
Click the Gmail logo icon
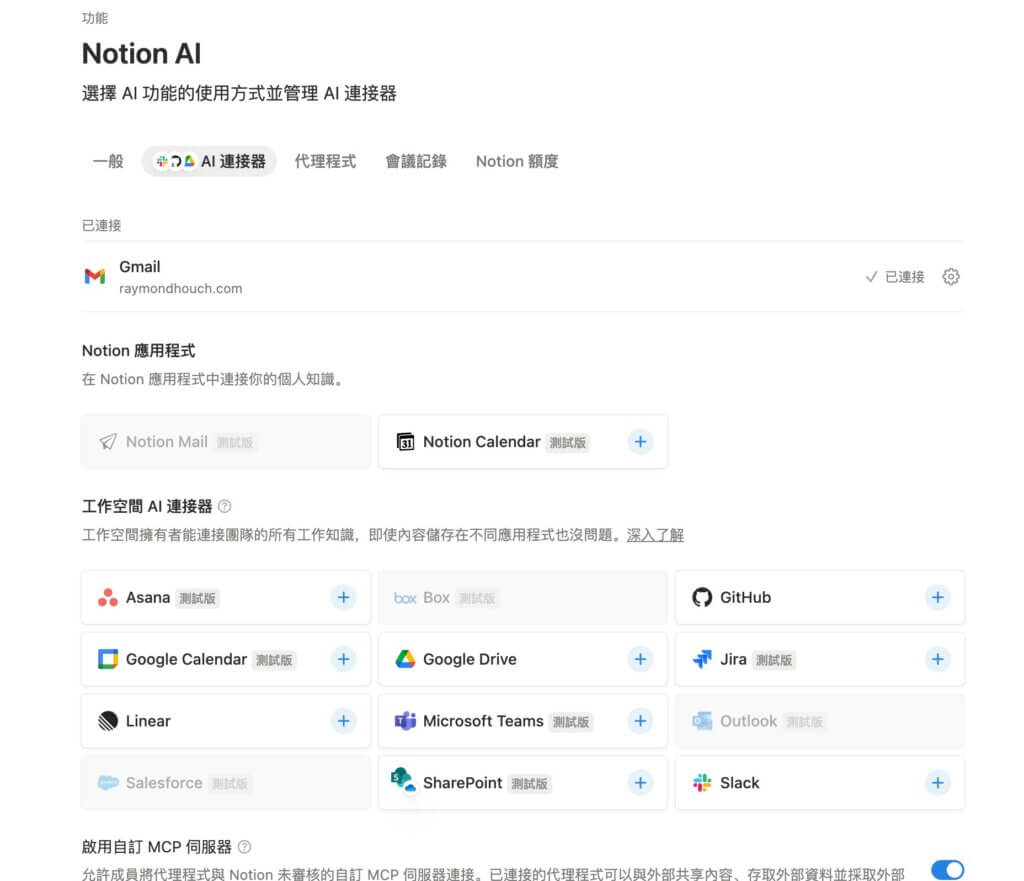(95, 276)
